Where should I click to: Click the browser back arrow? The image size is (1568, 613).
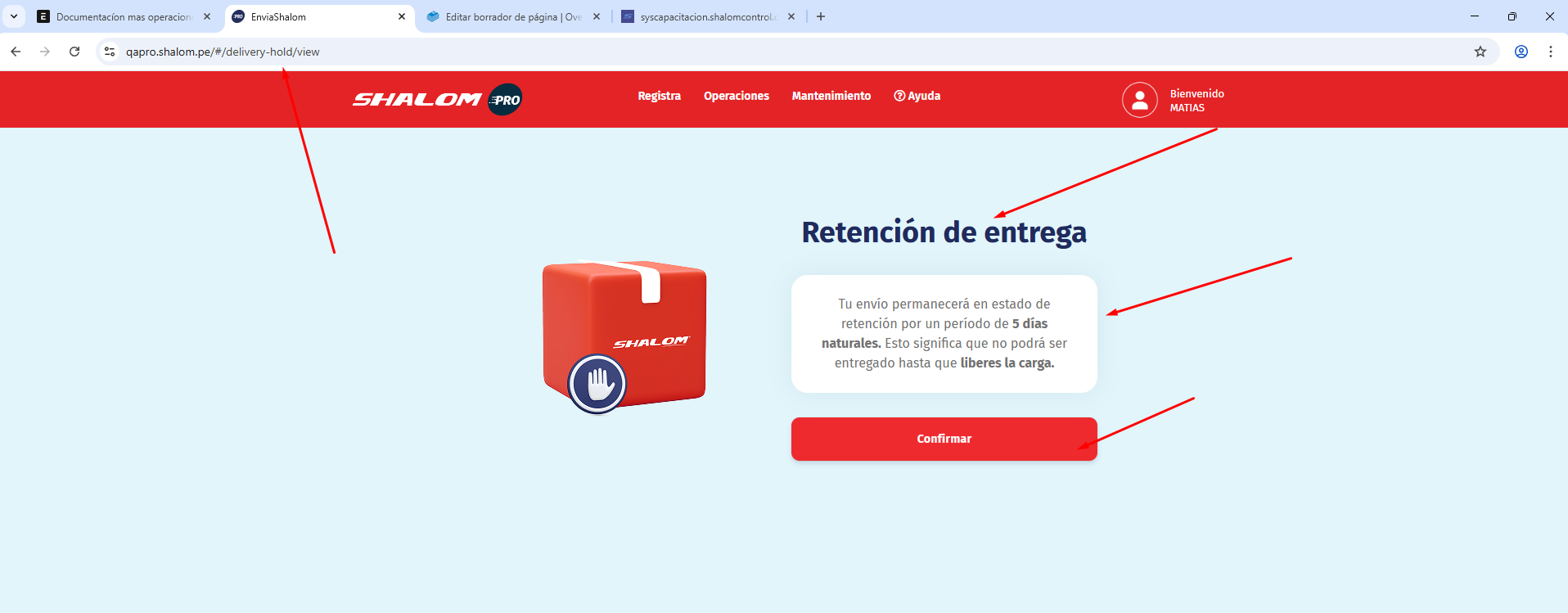coord(16,52)
